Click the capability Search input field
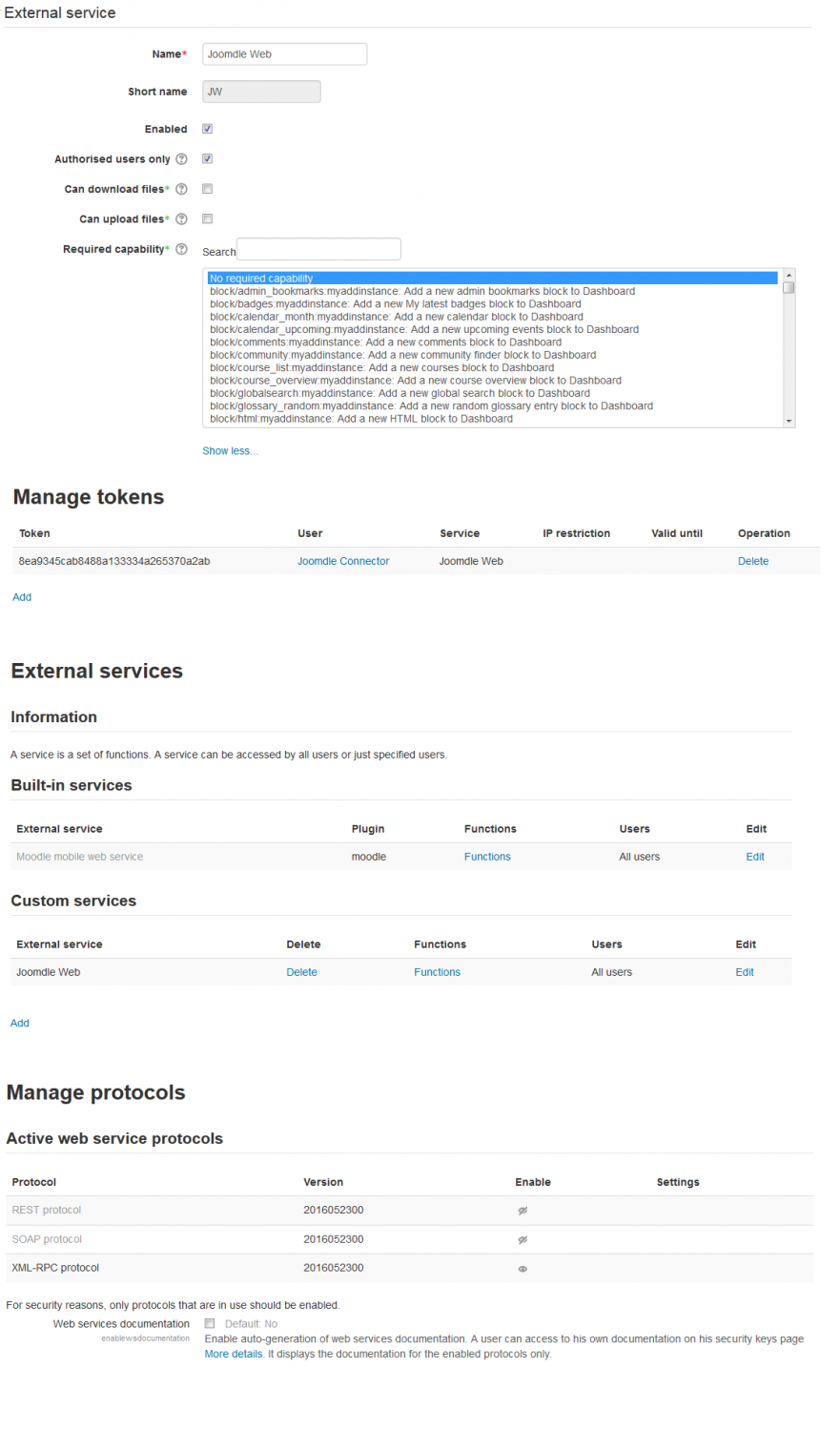The width and height of the screenshot is (840, 1431). [318, 250]
